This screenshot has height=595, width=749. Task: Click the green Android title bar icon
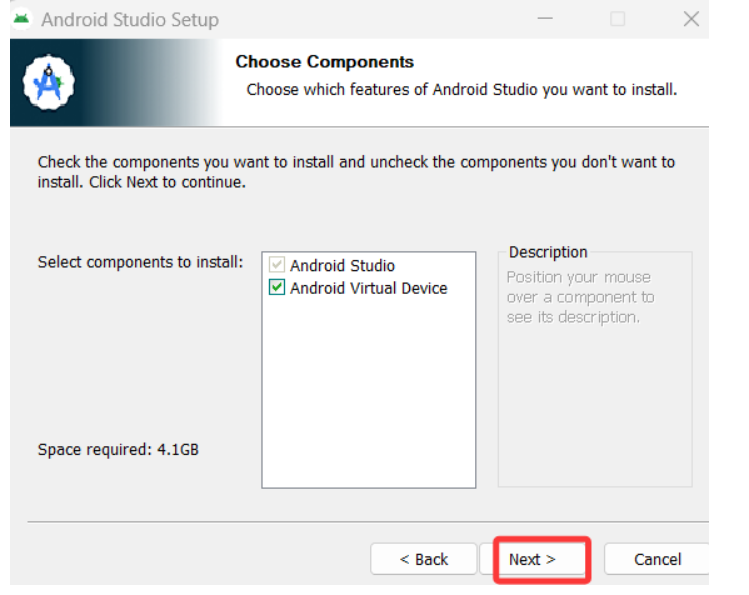click(21, 19)
